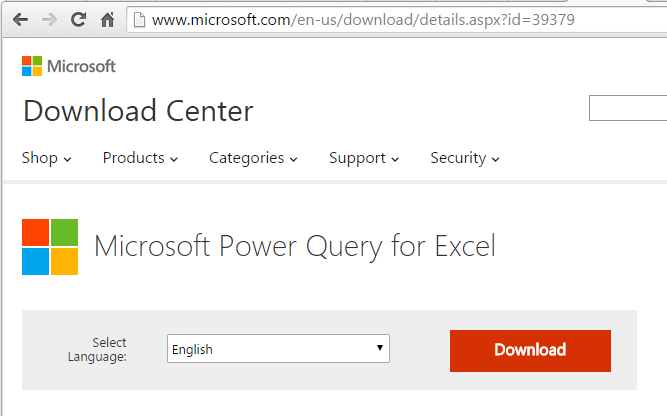The width and height of the screenshot is (667, 416).
Task: Click the browser forward arrow
Action: pyautogui.click(x=49, y=19)
